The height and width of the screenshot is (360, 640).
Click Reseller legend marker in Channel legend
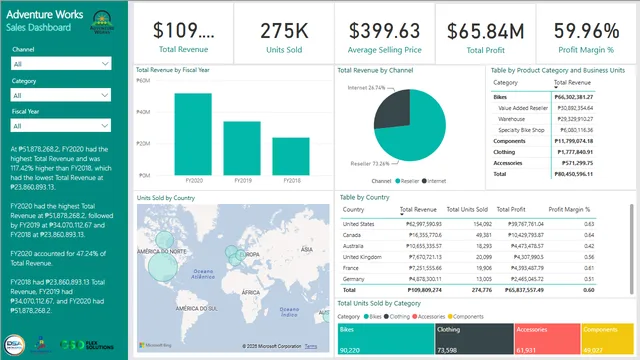398,181
